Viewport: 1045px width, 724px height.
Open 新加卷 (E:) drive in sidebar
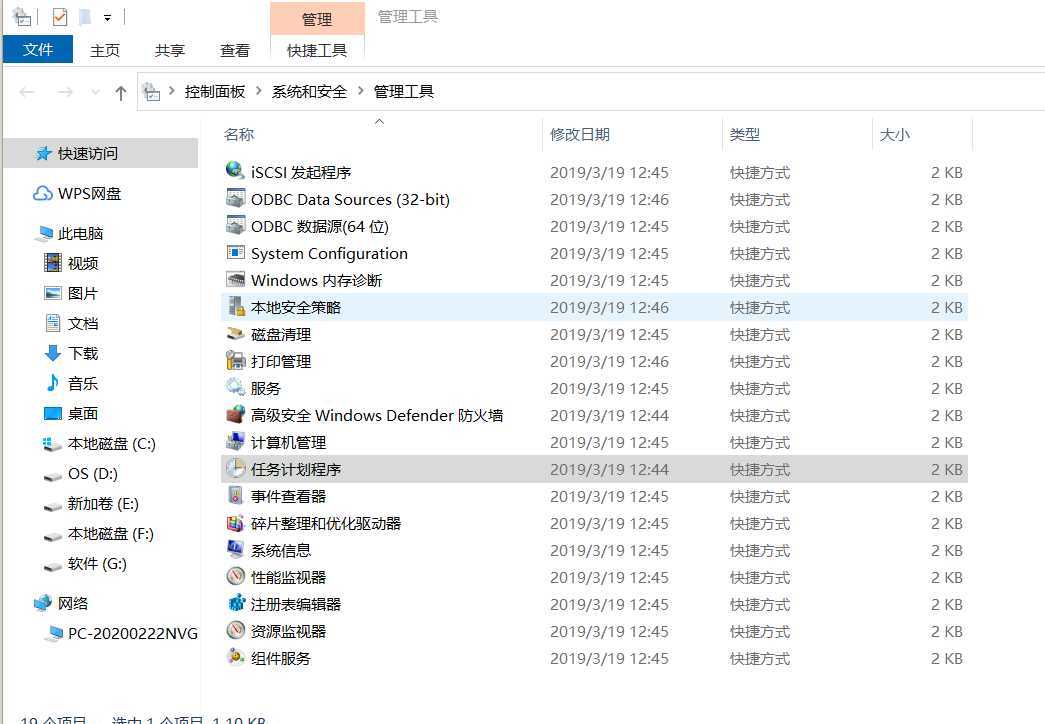click(103, 503)
